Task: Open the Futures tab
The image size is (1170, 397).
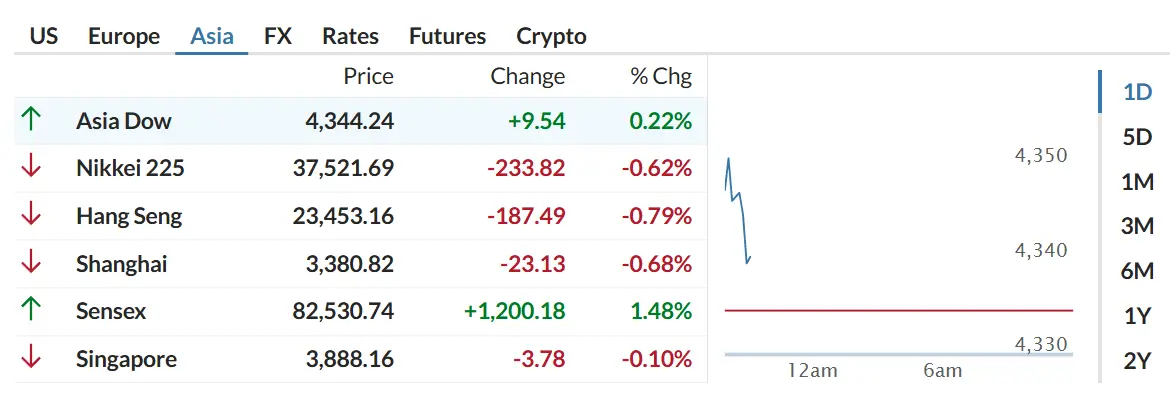Action: click(x=448, y=36)
